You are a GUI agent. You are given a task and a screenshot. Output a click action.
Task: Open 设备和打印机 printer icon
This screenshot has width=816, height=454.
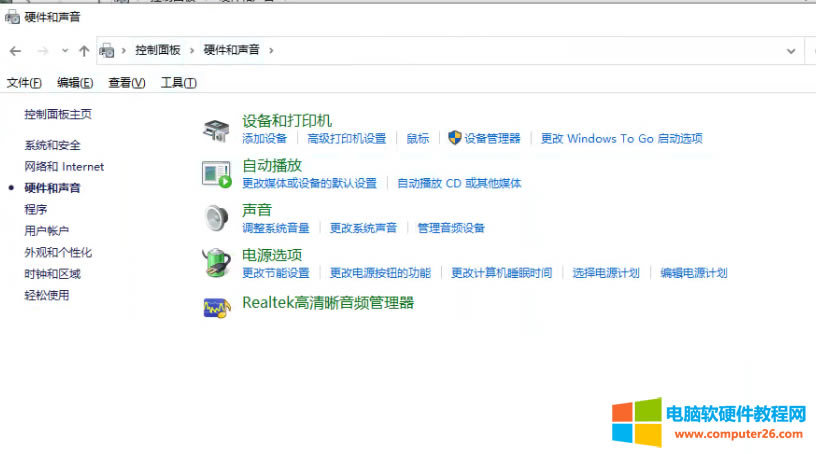click(216, 130)
